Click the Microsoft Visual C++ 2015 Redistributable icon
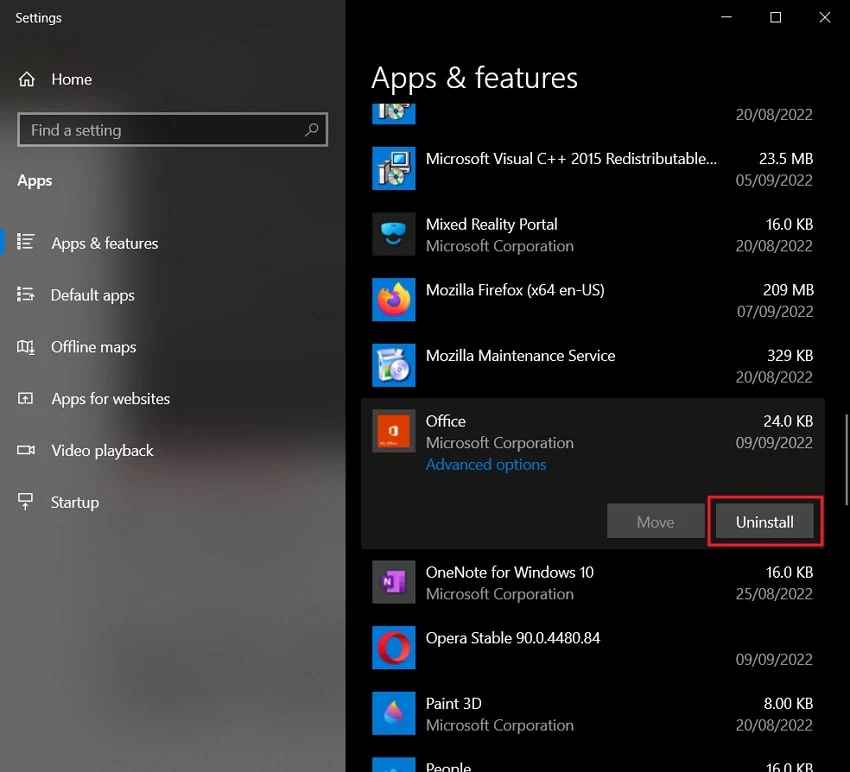The width and height of the screenshot is (850, 772). pos(394,169)
